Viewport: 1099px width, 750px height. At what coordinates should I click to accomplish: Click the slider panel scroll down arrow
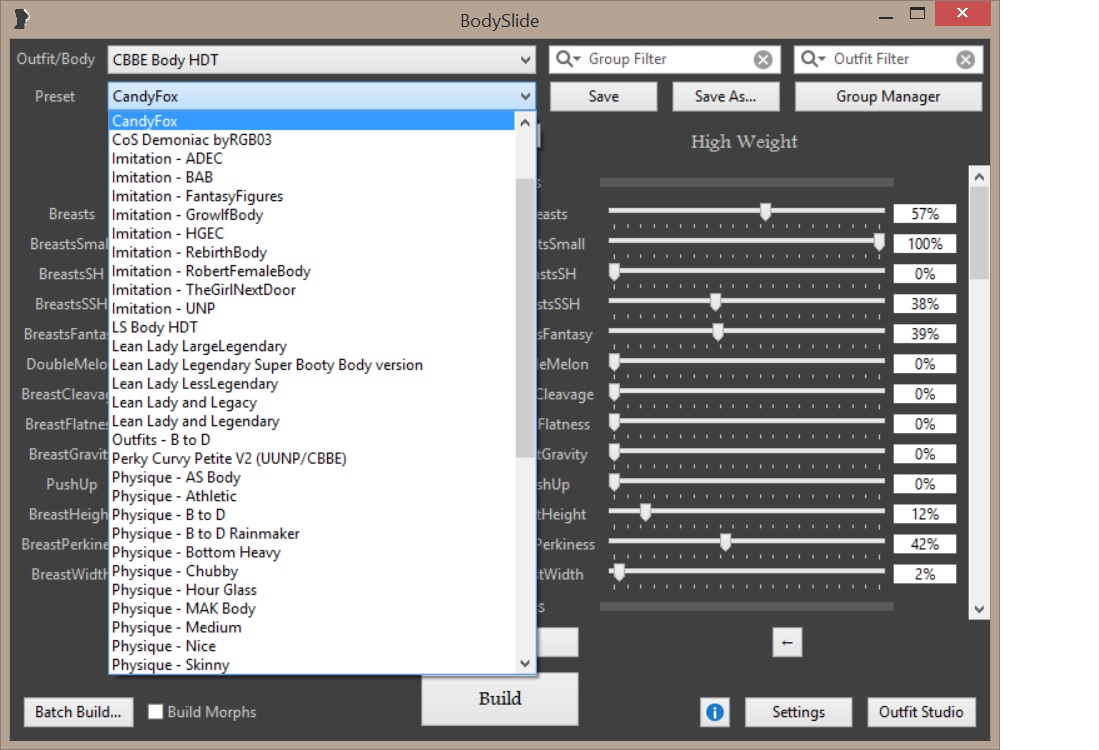(979, 609)
